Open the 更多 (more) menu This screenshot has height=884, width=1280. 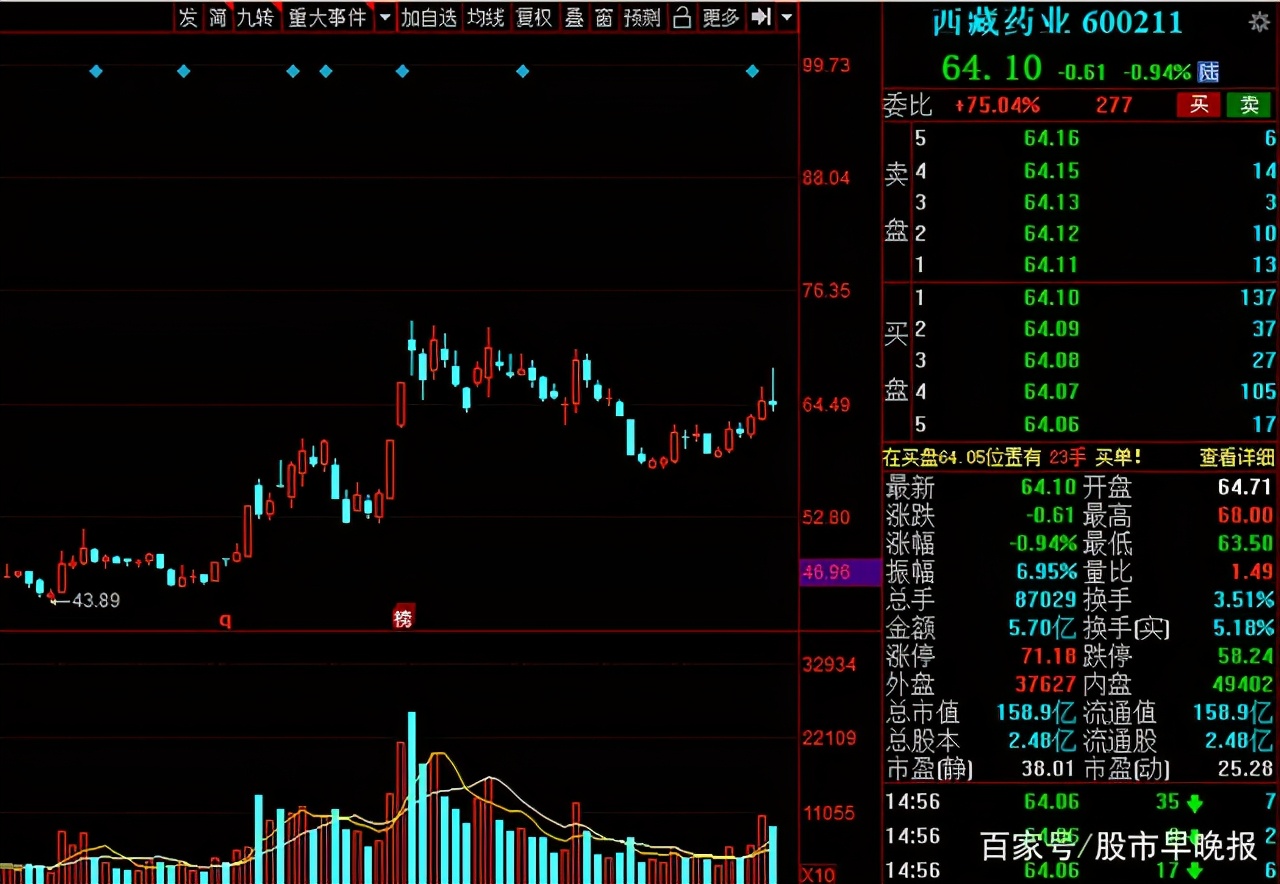[720, 17]
